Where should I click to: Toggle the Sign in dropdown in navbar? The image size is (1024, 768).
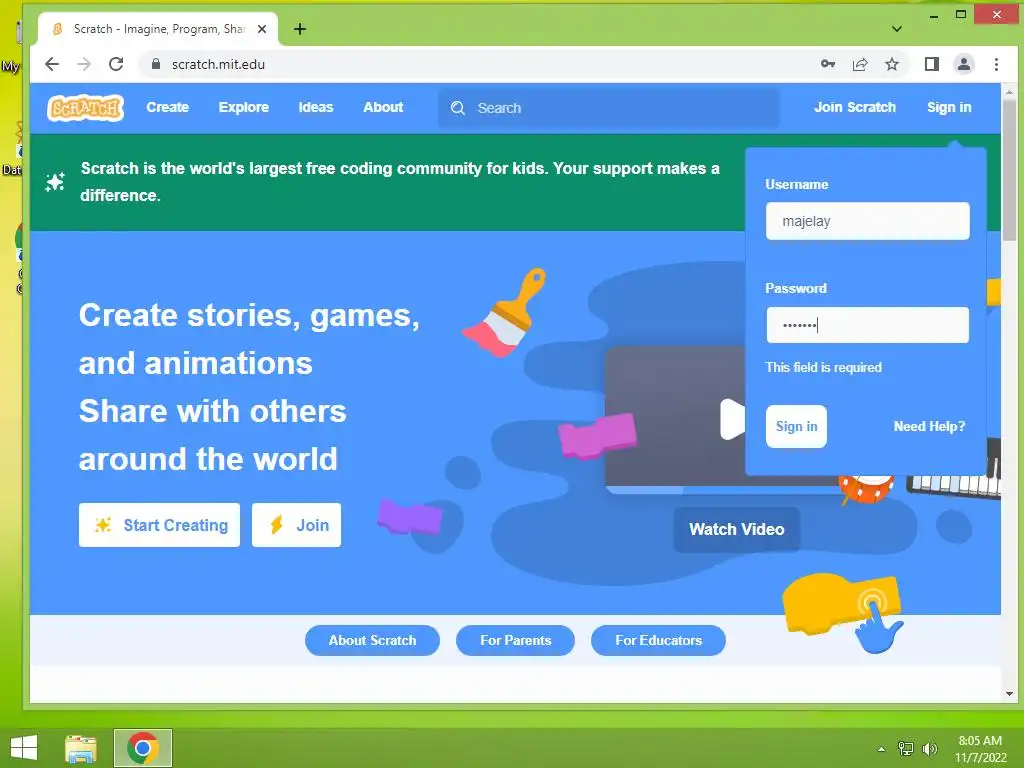pyautogui.click(x=949, y=107)
